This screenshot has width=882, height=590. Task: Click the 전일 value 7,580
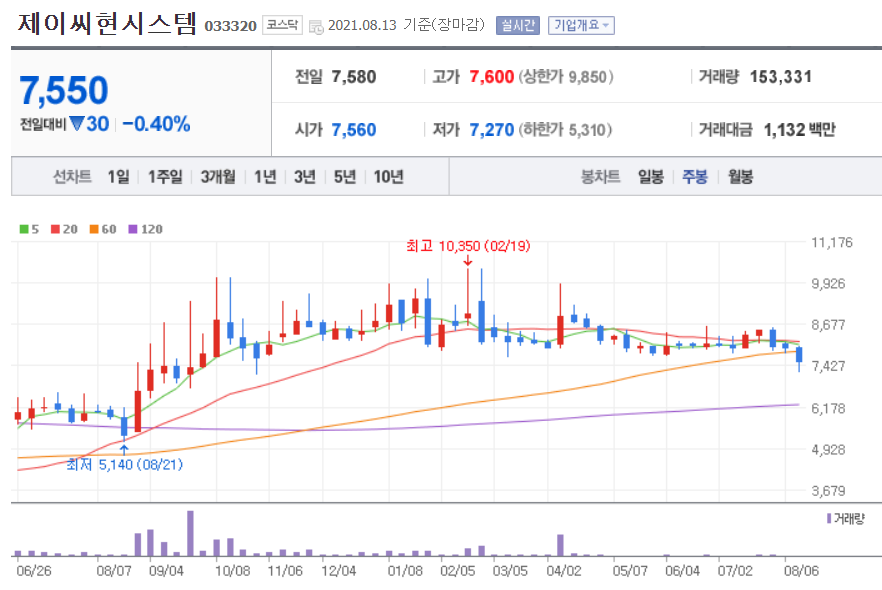click(x=354, y=76)
